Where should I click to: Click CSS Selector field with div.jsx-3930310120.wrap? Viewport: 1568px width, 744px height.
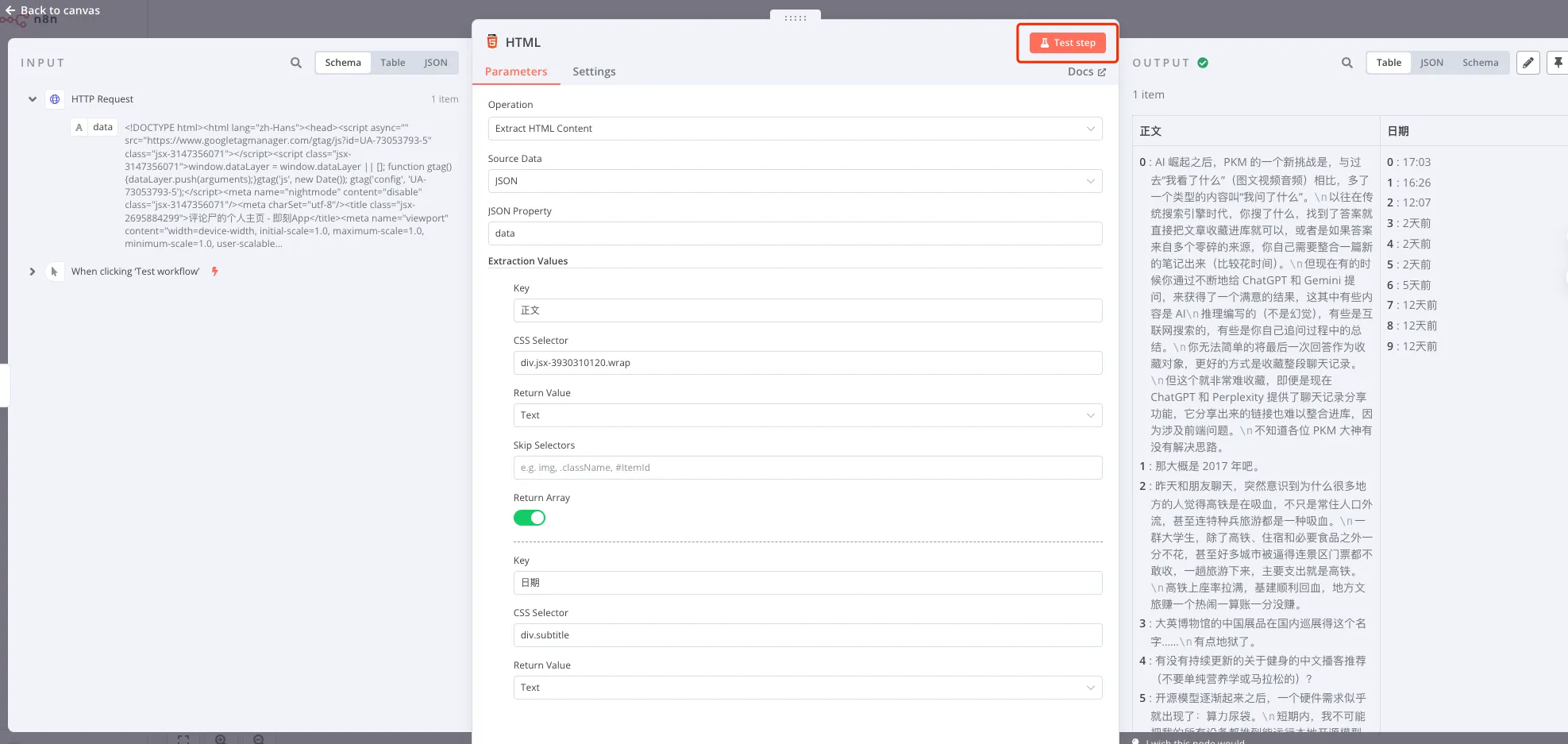click(x=807, y=363)
